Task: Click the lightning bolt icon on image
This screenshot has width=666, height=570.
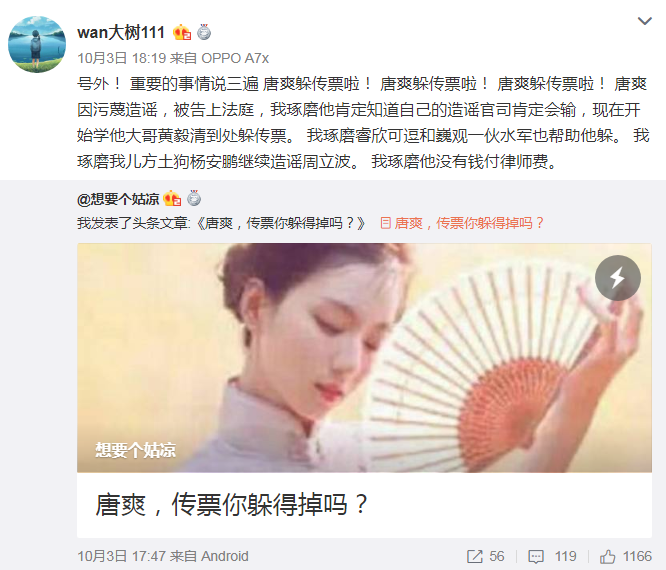Action: pyautogui.click(x=618, y=278)
